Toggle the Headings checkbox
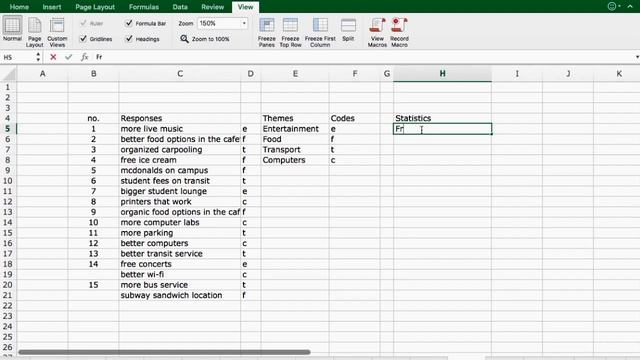 tap(129, 39)
